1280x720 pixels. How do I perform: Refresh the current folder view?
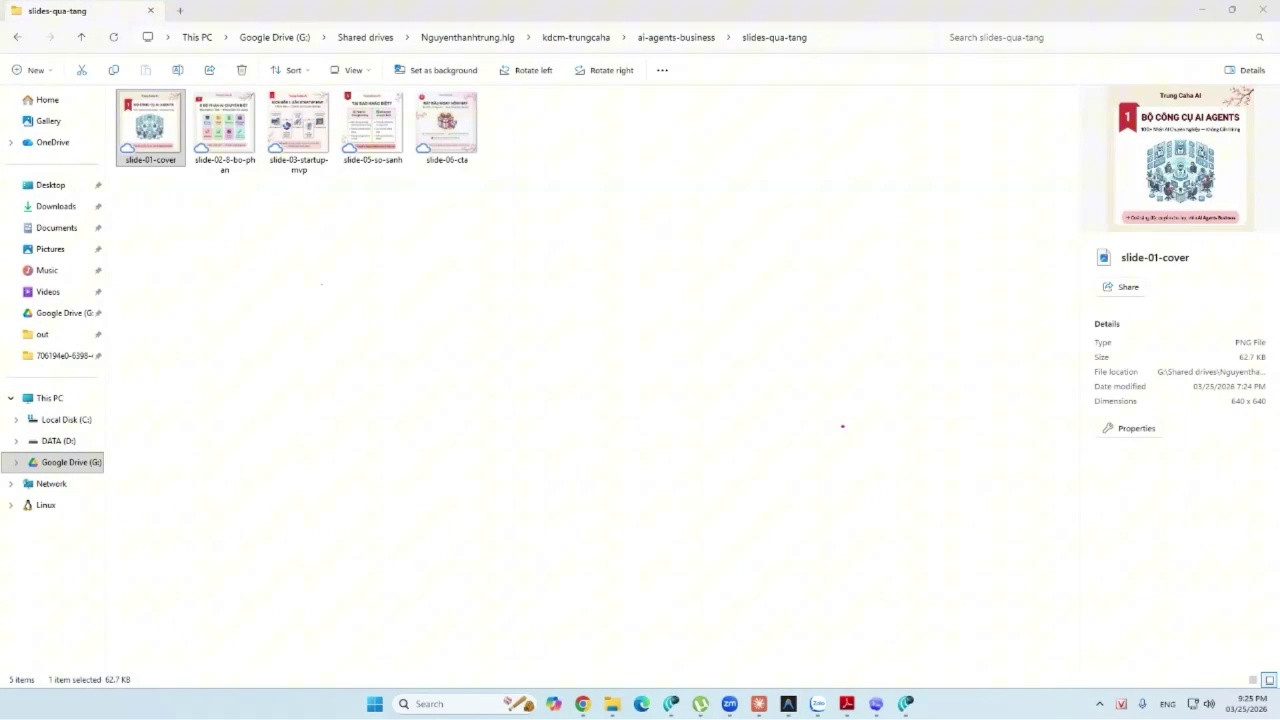click(x=113, y=37)
